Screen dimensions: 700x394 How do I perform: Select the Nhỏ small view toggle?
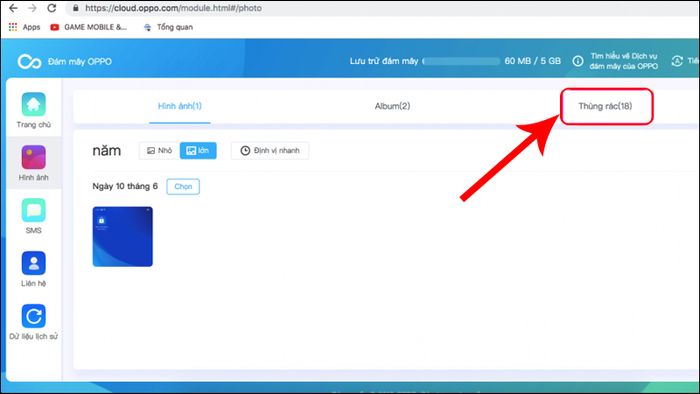point(159,151)
